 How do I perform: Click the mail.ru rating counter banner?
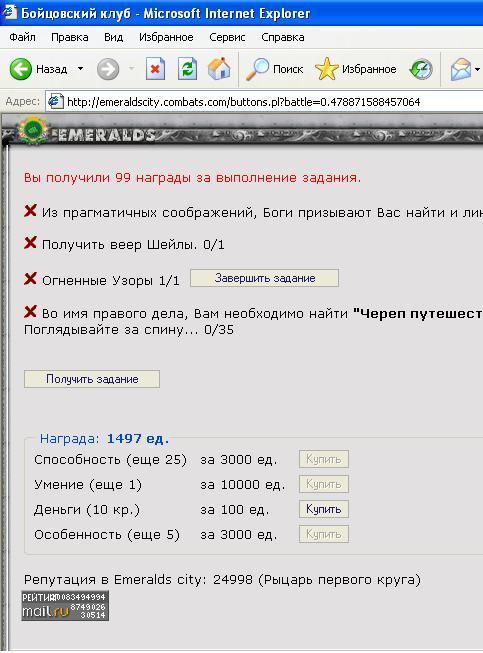pos(65,606)
